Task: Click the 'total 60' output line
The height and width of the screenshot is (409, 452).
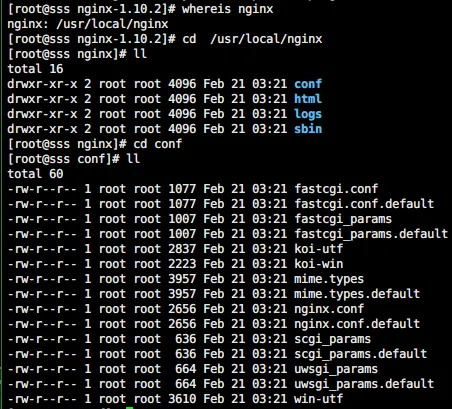Action: point(35,174)
